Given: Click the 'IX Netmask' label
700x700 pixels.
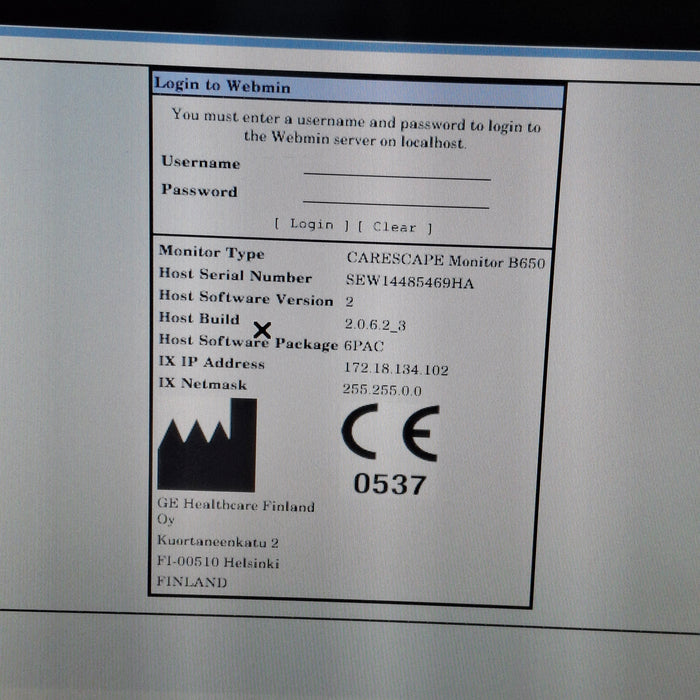Looking at the screenshot, I should coord(203,384).
